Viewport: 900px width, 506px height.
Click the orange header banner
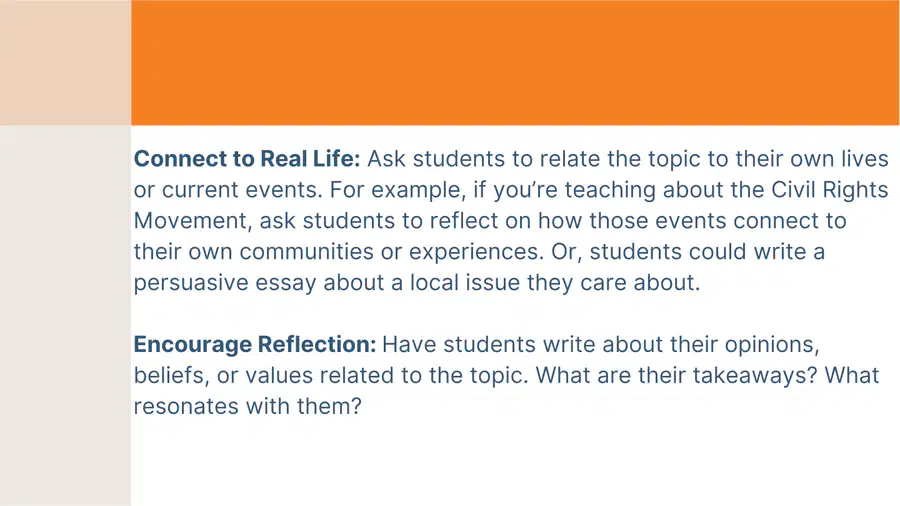pos(515,63)
